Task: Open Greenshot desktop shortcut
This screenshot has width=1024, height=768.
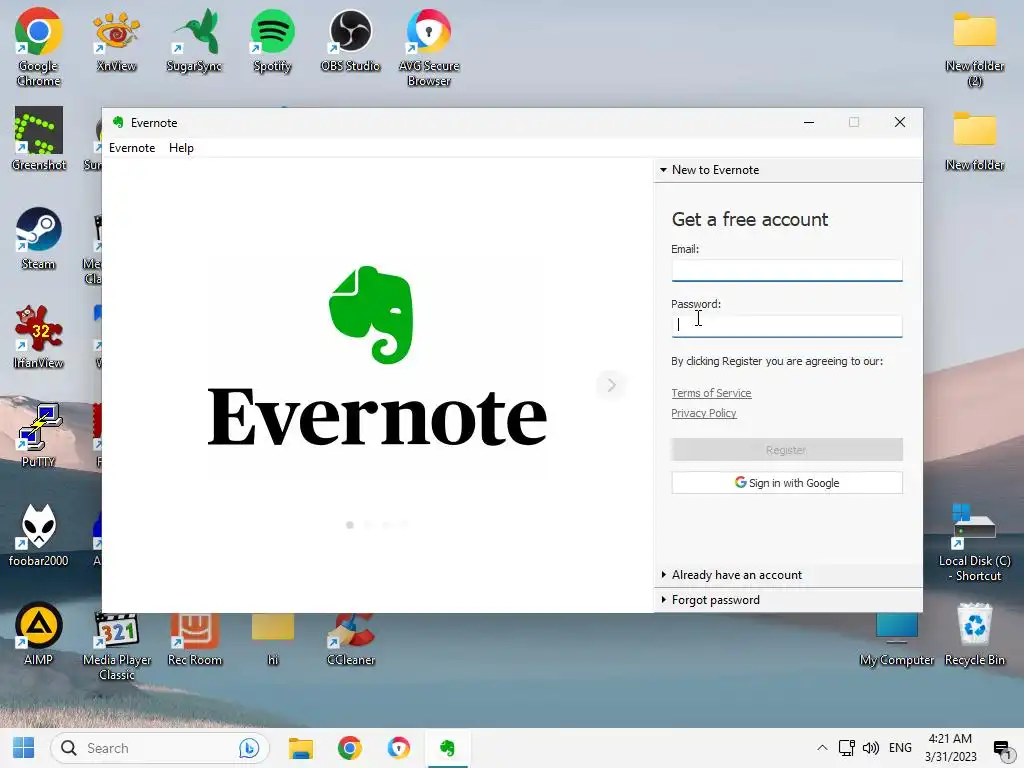Action: coord(39,139)
